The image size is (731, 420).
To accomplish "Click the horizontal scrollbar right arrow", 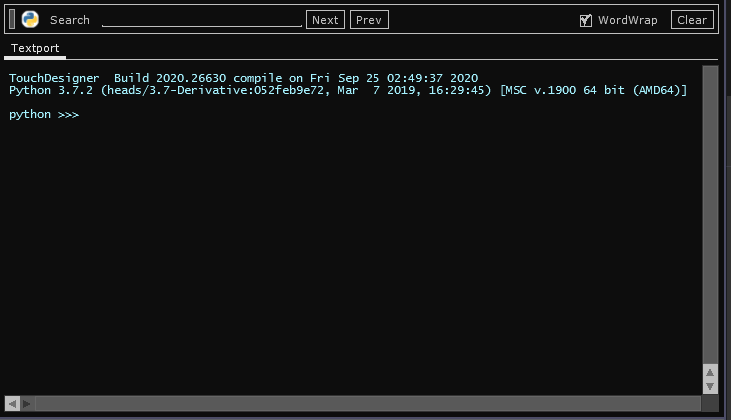I will [27, 404].
